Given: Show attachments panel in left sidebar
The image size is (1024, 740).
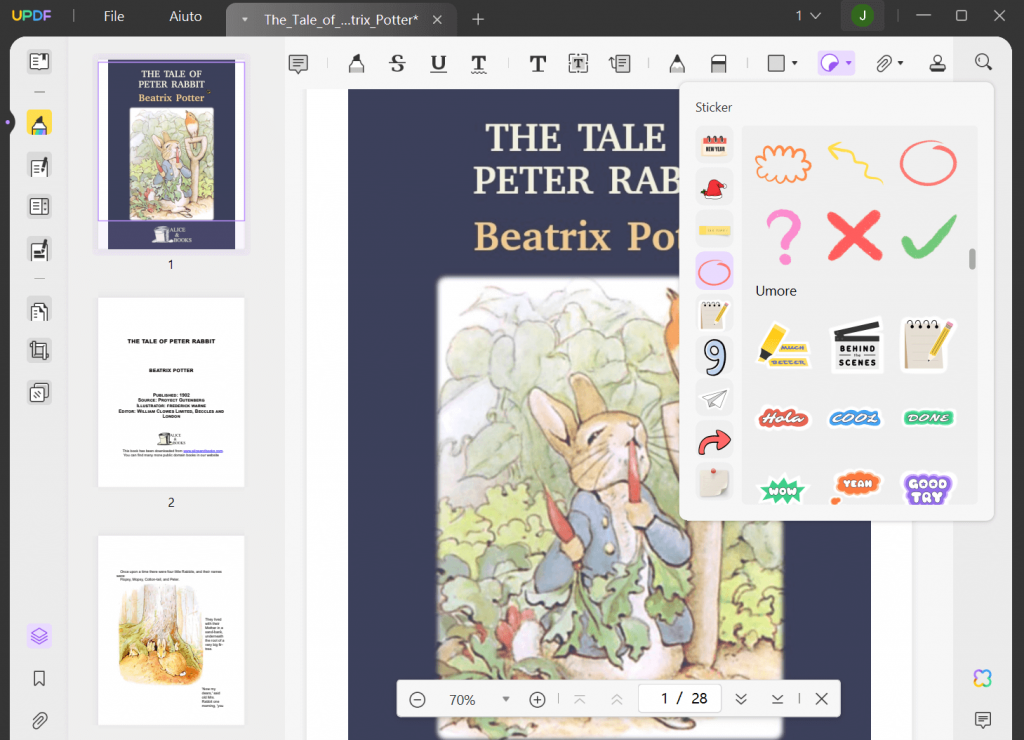Looking at the screenshot, I should tap(39, 720).
